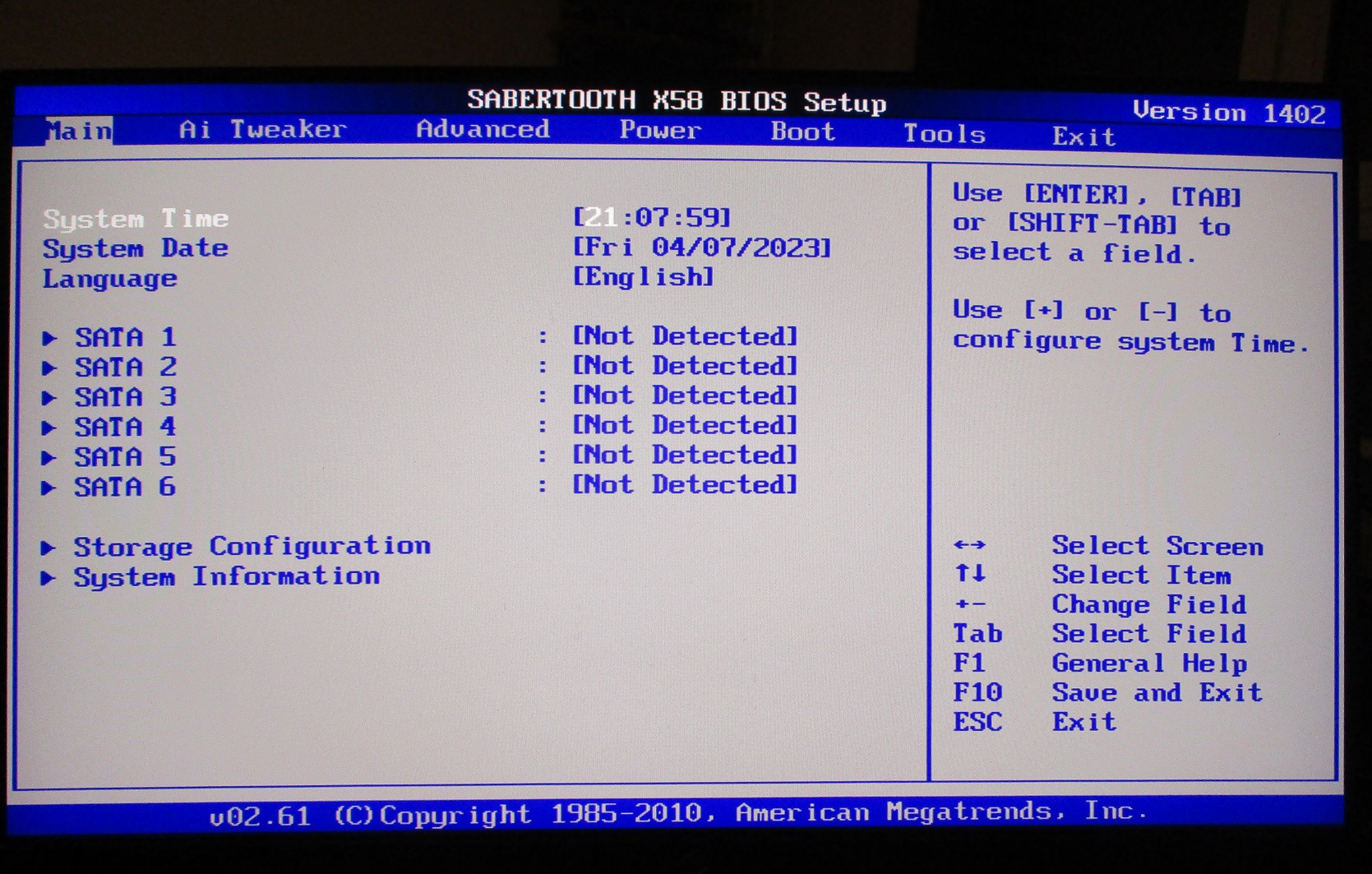
Task: Open the SATA 6 entry
Action: pyautogui.click(x=126, y=487)
